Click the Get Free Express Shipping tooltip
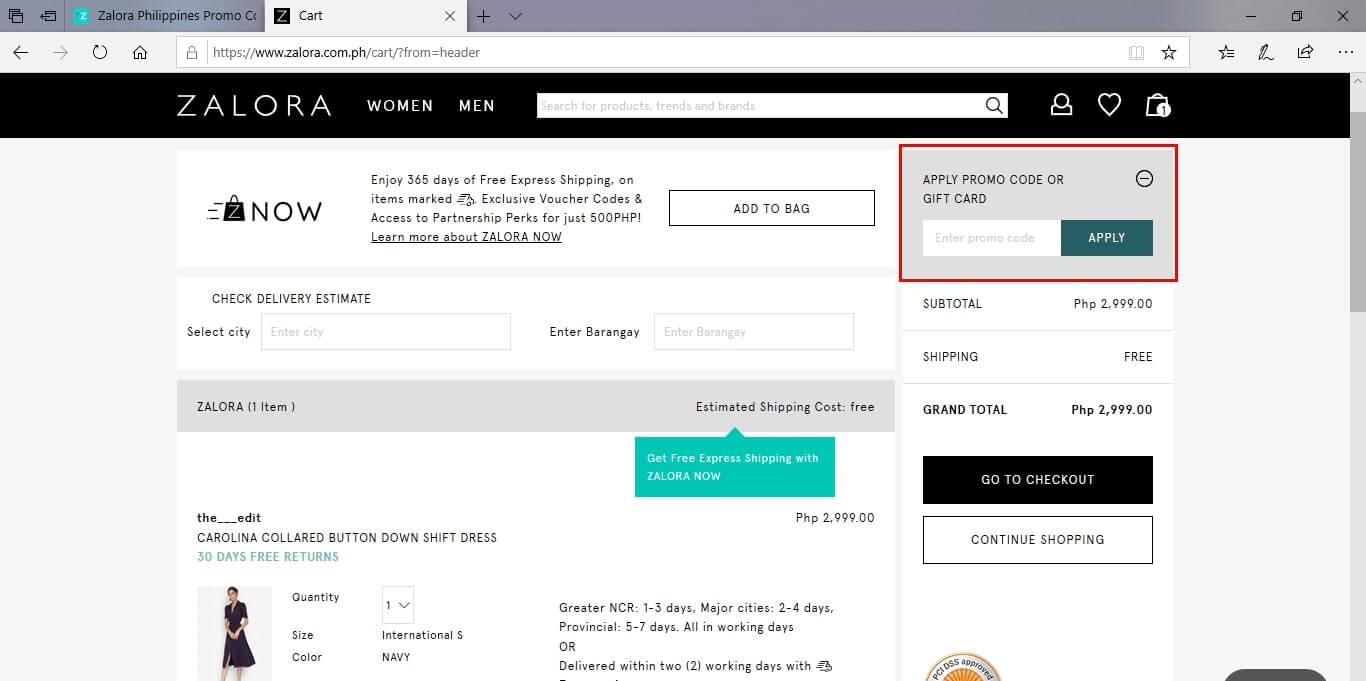Image resolution: width=1366 pixels, height=681 pixels. point(735,467)
